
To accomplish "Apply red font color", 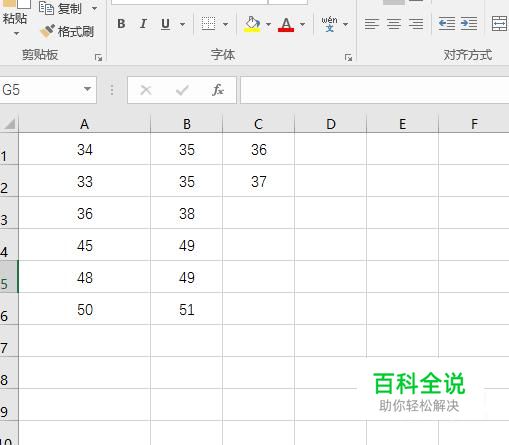I will pos(286,24).
